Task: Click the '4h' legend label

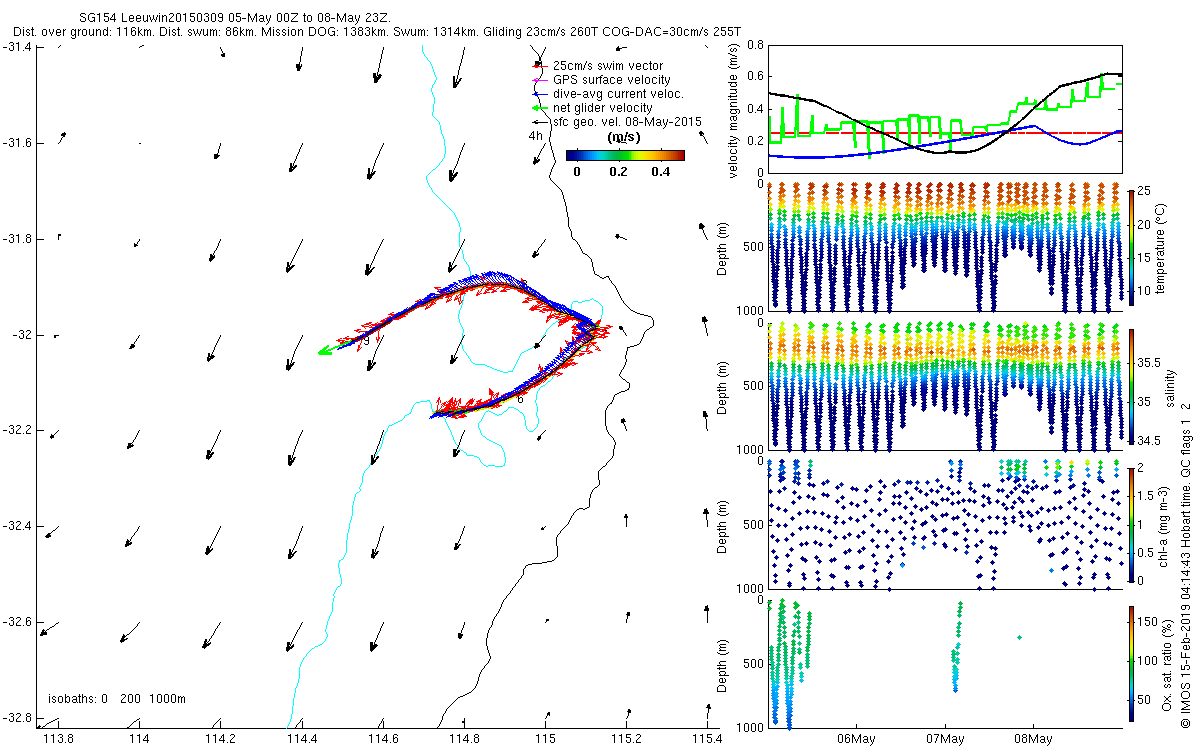Action: (x=535, y=135)
